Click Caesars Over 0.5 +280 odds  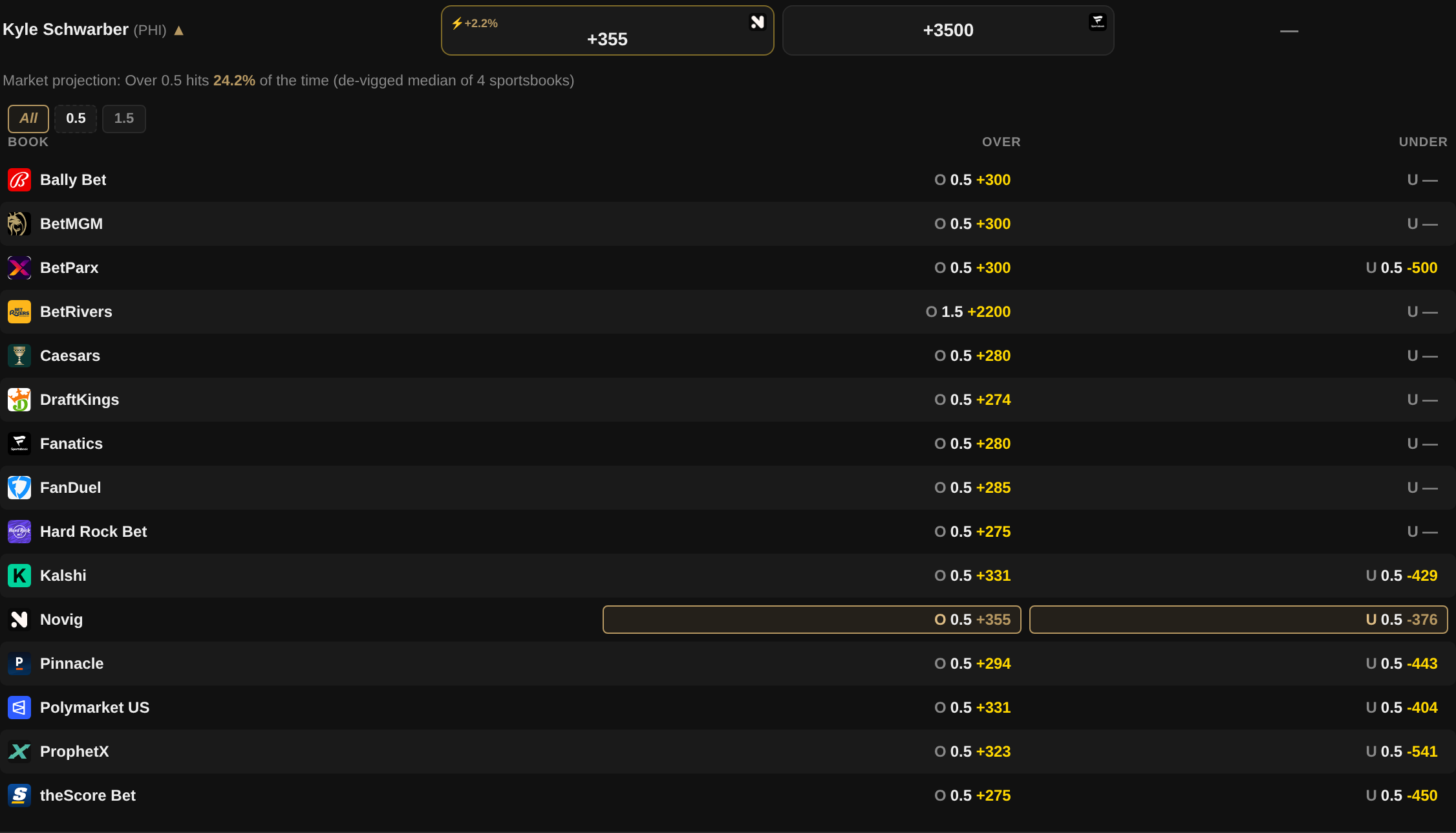click(972, 356)
